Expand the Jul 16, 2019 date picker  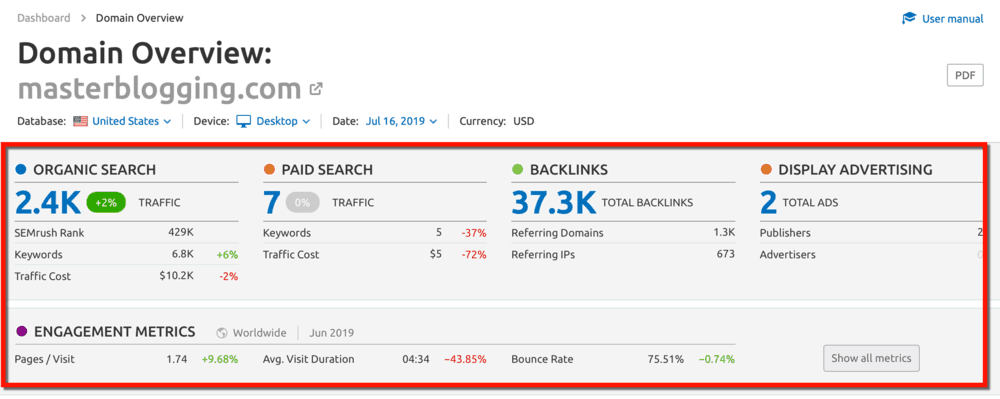click(x=402, y=121)
